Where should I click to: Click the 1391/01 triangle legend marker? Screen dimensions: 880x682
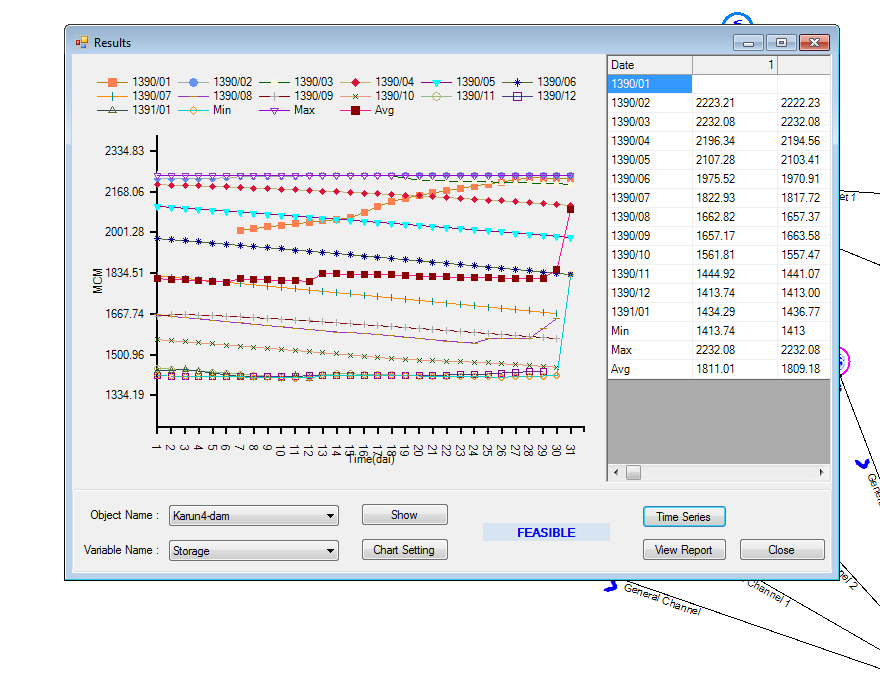pos(112,110)
